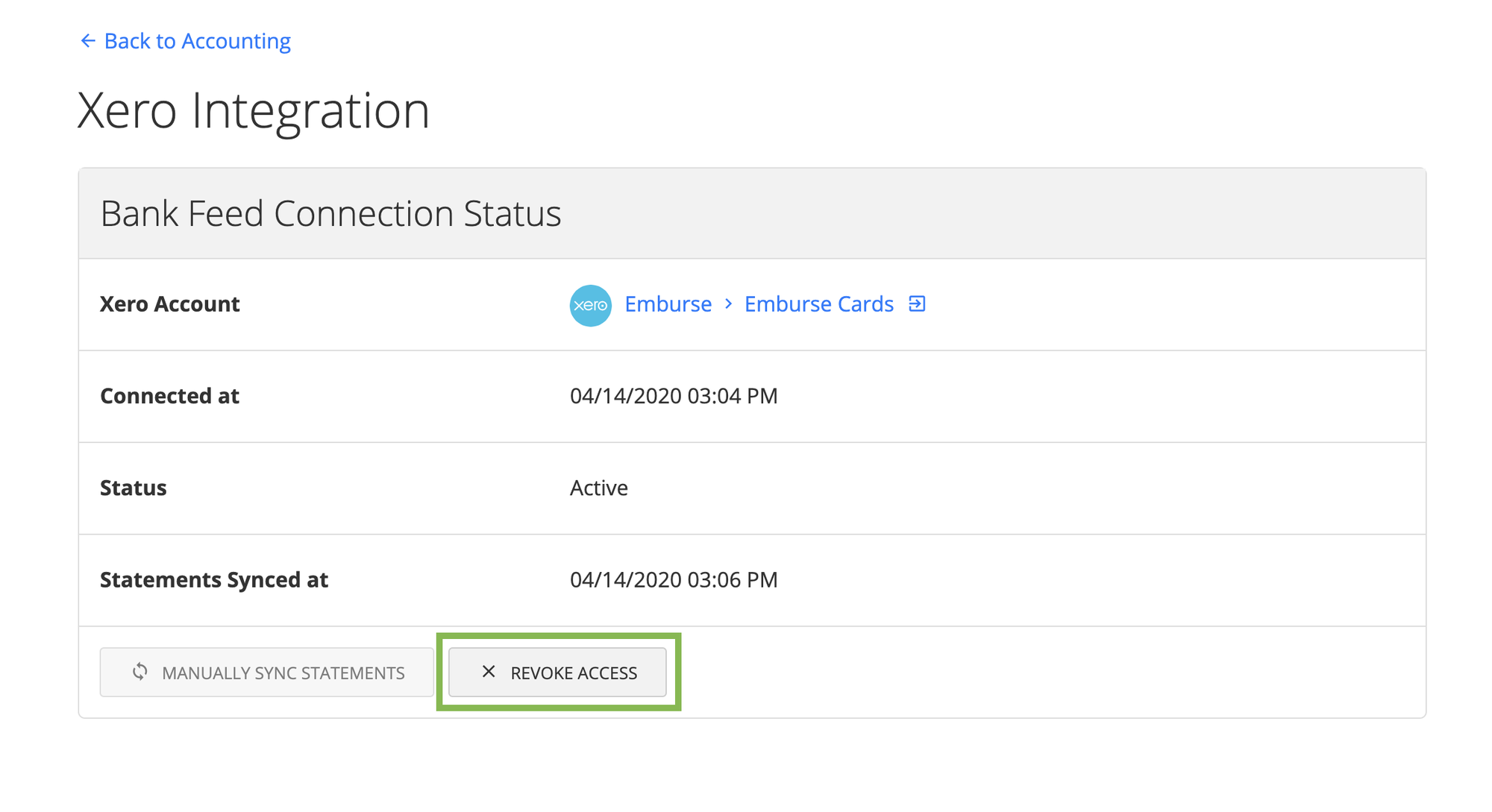
Task: Click the Xero Integration page title
Action: (254, 110)
